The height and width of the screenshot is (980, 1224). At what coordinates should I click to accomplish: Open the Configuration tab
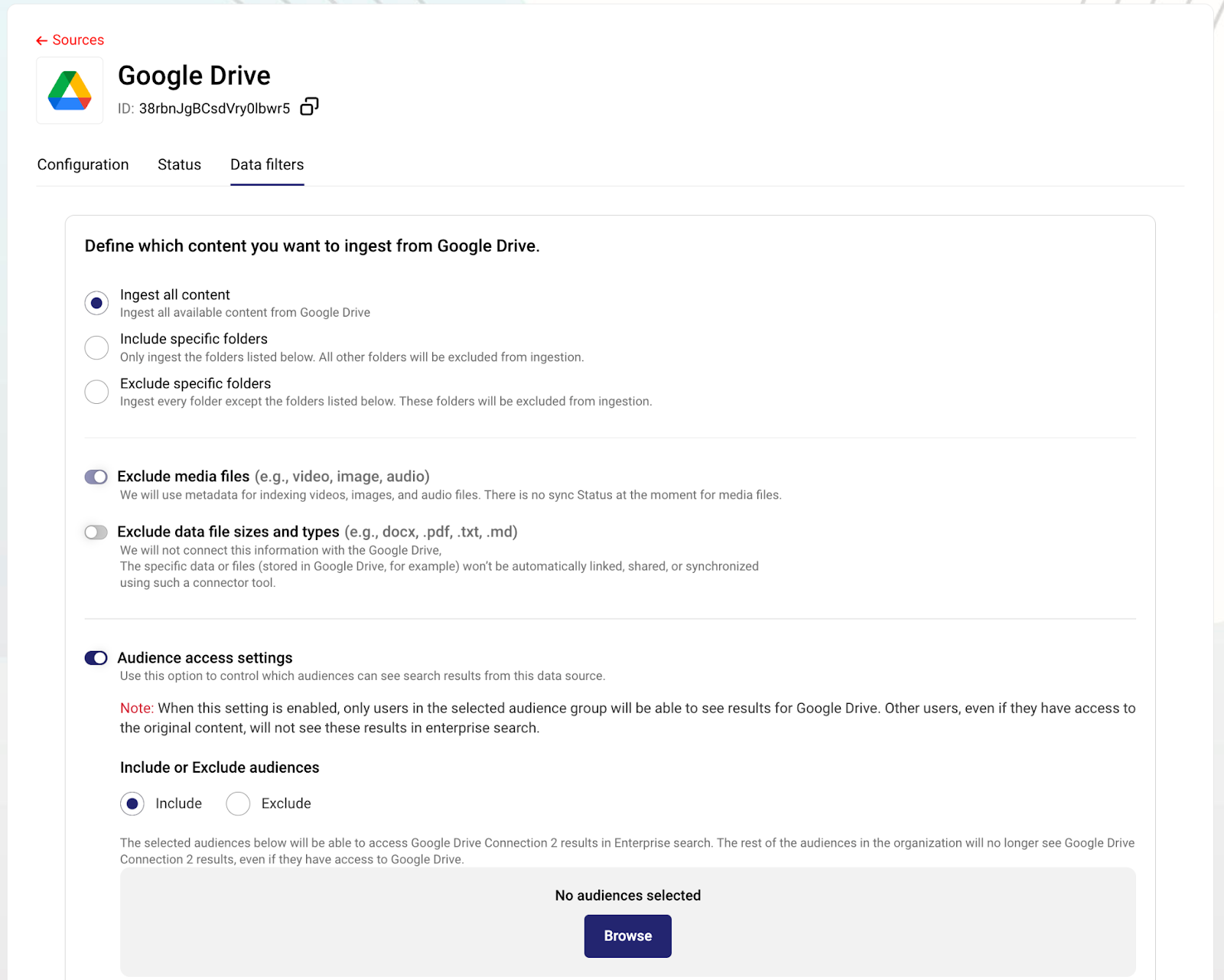tap(83, 164)
